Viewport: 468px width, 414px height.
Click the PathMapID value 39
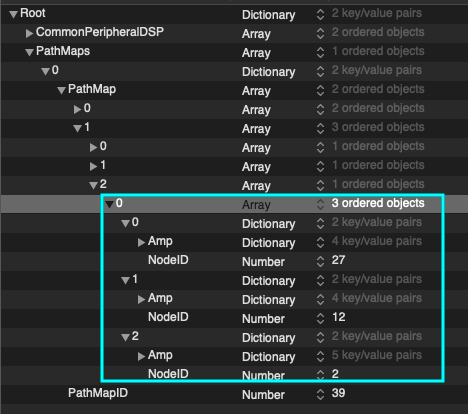(338, 393)
